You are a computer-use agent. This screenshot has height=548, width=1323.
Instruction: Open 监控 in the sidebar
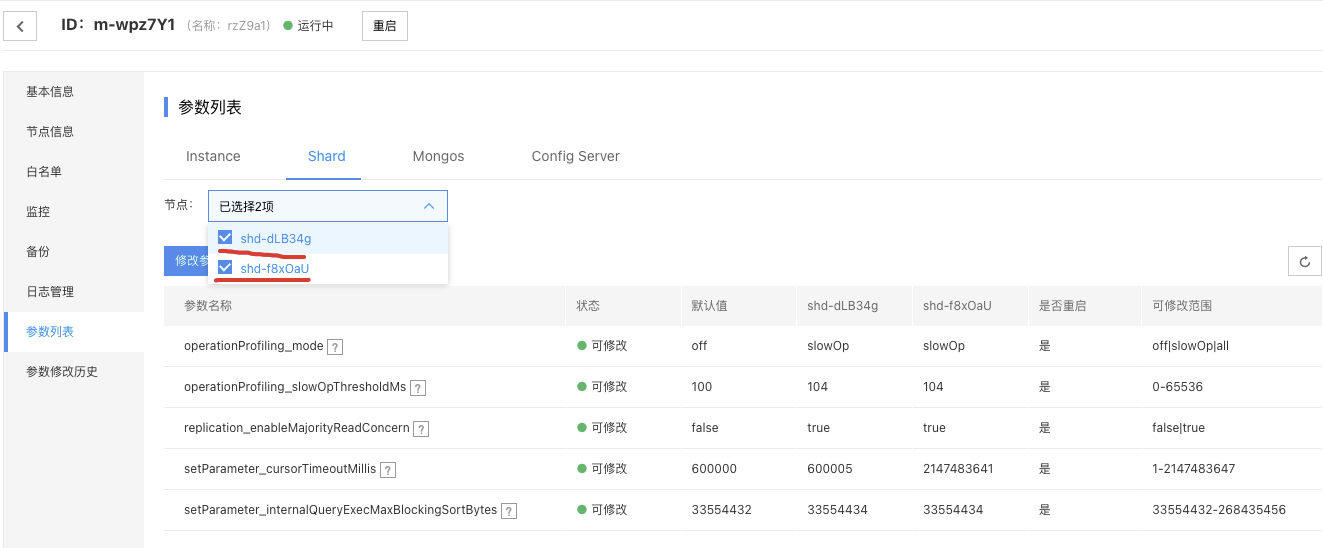[x=74, y=211]
